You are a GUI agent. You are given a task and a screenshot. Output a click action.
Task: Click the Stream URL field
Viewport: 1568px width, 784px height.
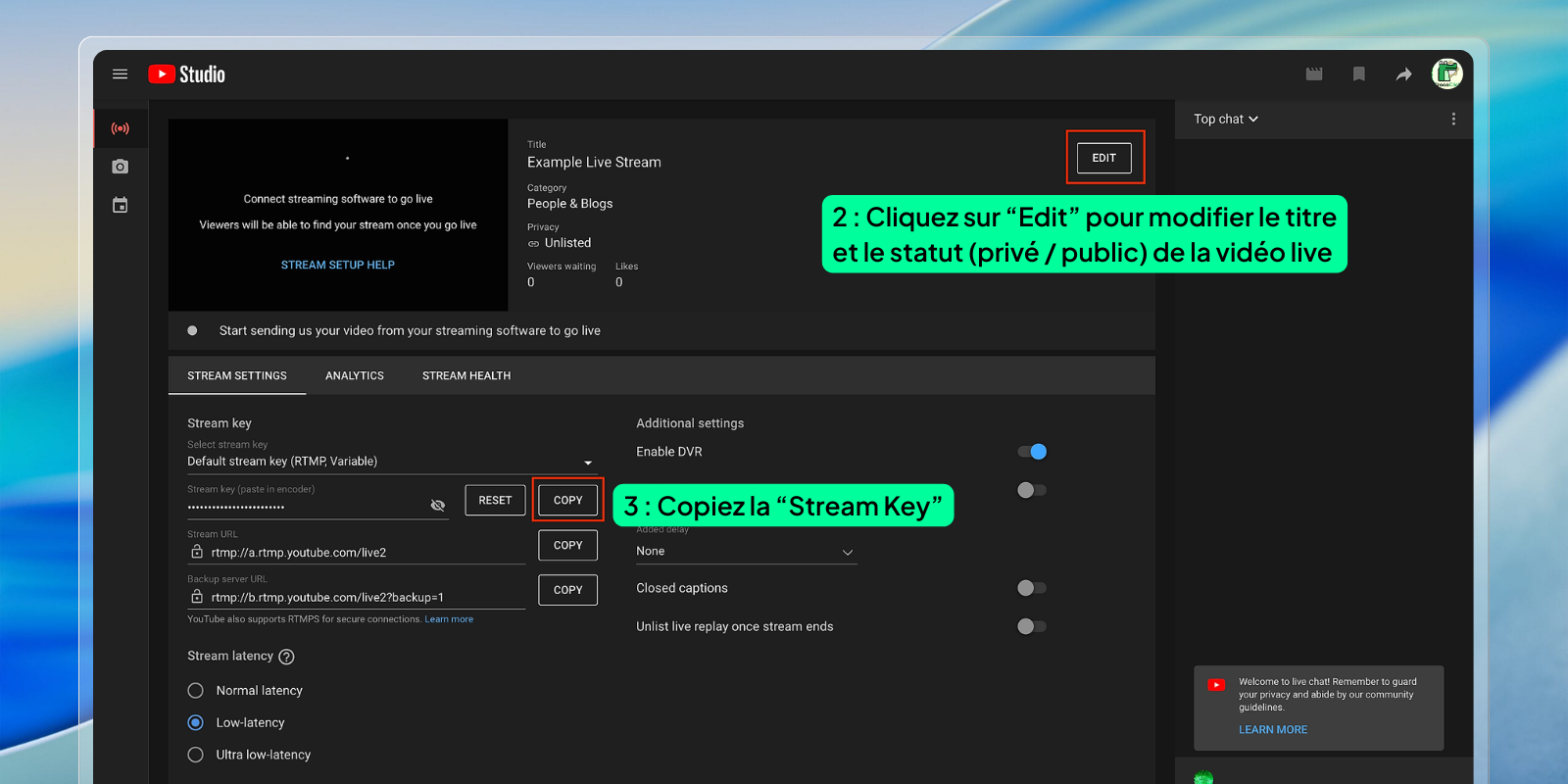tap(357, 552)
